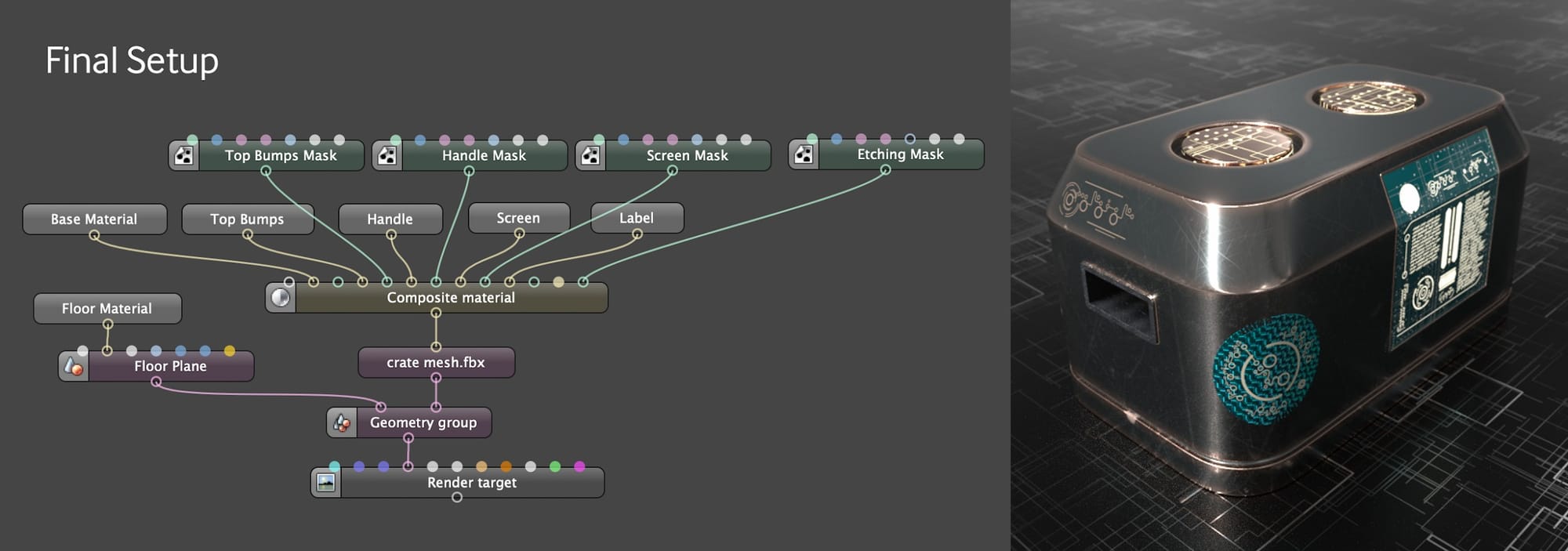Click the Screen Mask texture icon
1568x551 pixels.
point(590,155)
